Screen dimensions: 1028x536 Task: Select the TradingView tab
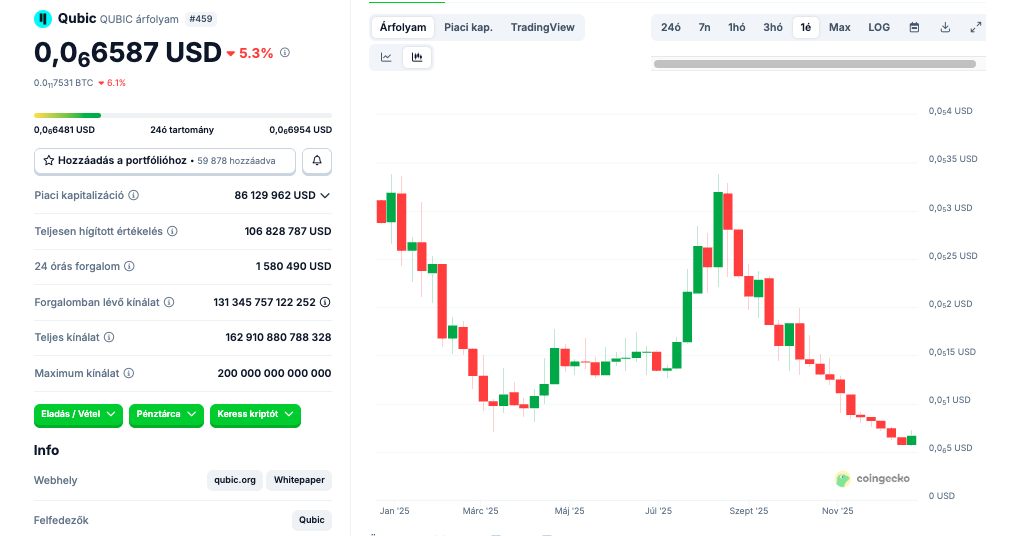tap(542, 28)
